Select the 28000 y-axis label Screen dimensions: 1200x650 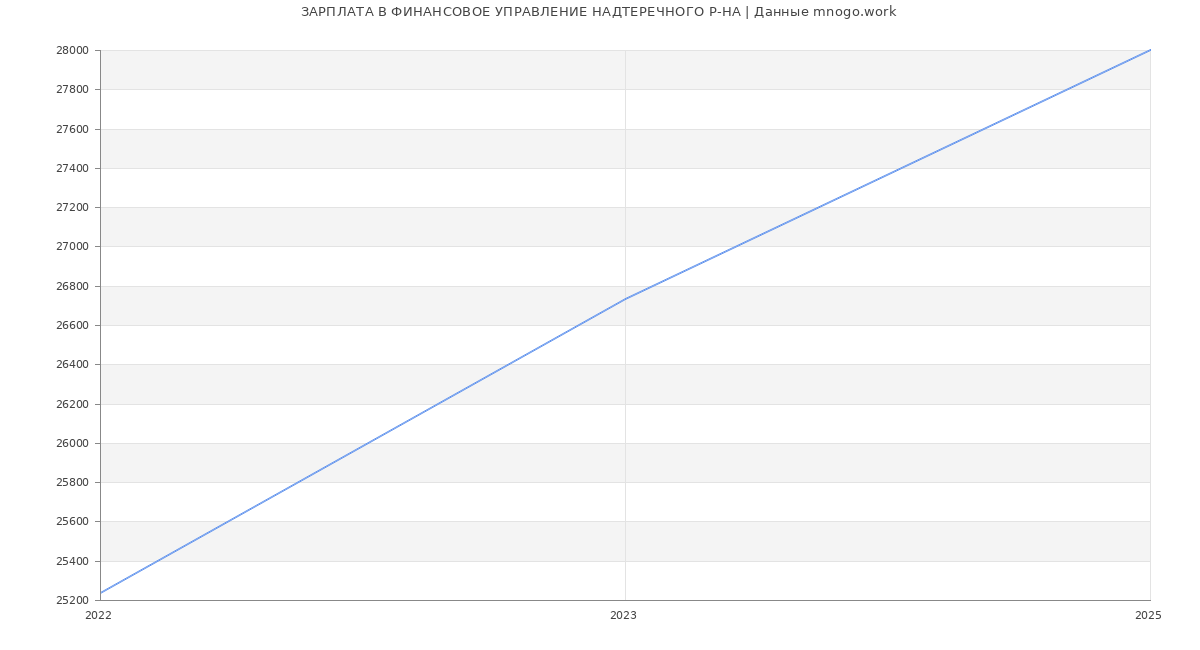coord(72,51)
